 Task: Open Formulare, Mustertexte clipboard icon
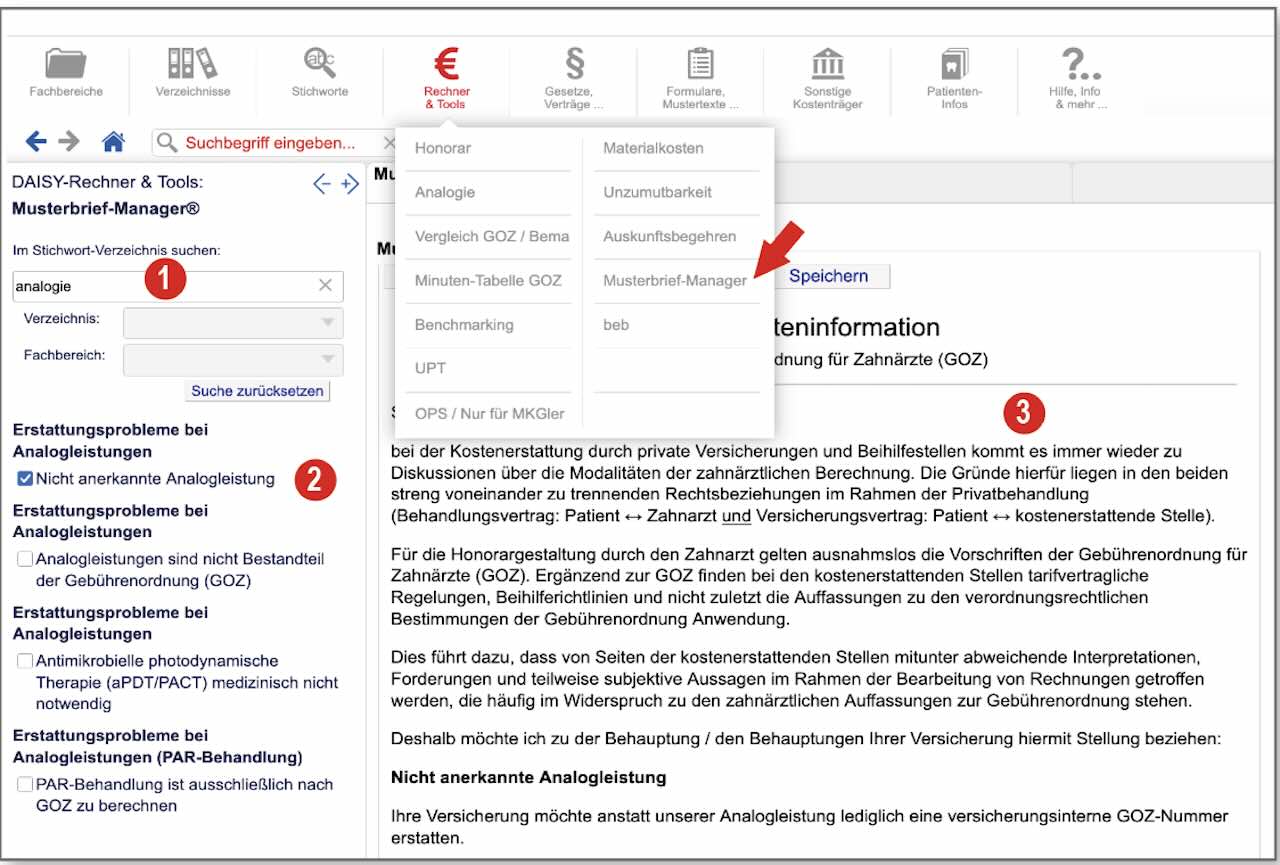pos(701,65)
